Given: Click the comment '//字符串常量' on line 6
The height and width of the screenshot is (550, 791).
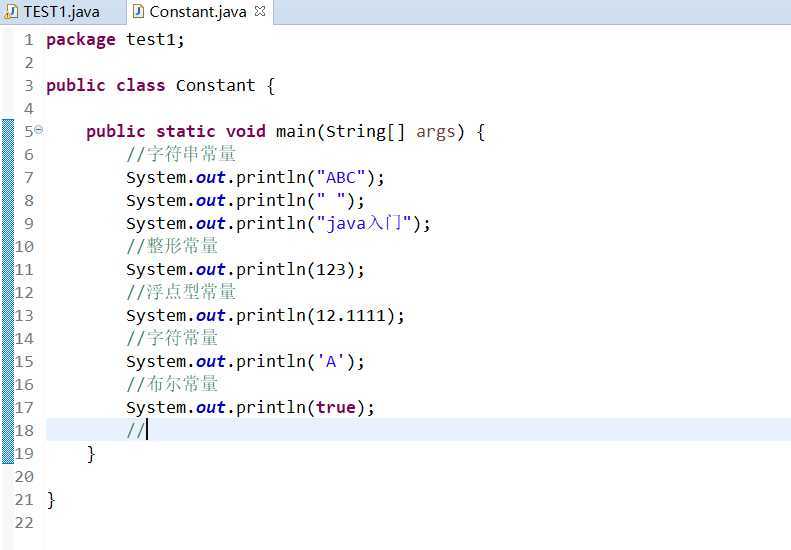Looking at the screenshot, I should [181, 154].
